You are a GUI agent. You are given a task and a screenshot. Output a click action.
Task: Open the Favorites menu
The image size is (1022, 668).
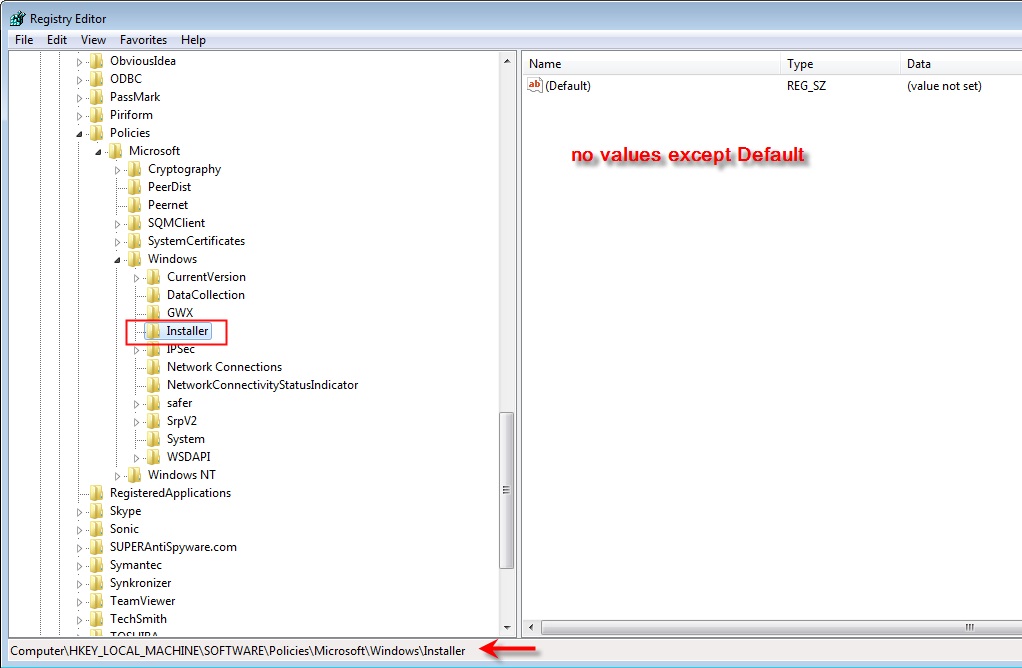(143, 39)
